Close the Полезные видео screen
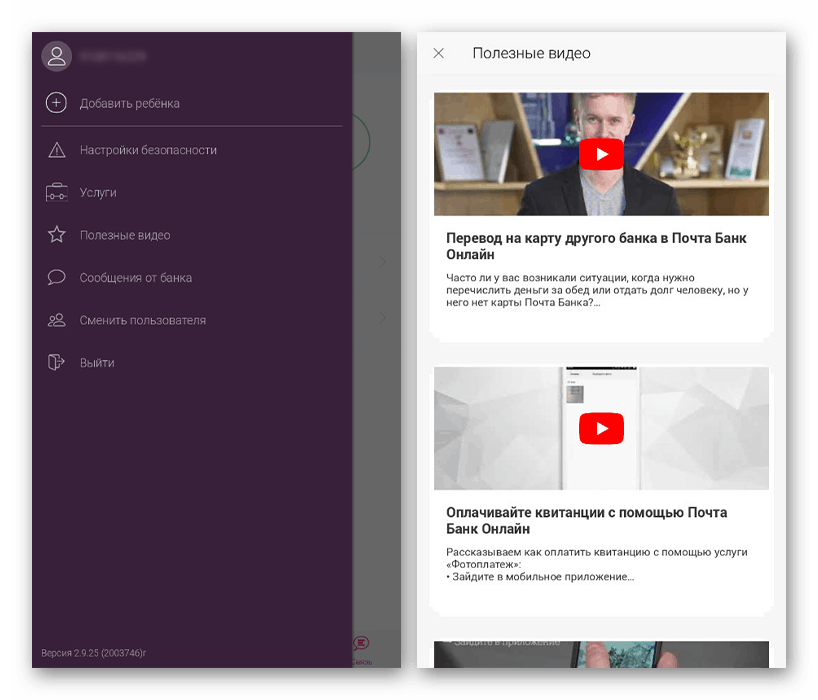Image resolution: width=818 pixels, height=700 pixels. pos(439,53)
